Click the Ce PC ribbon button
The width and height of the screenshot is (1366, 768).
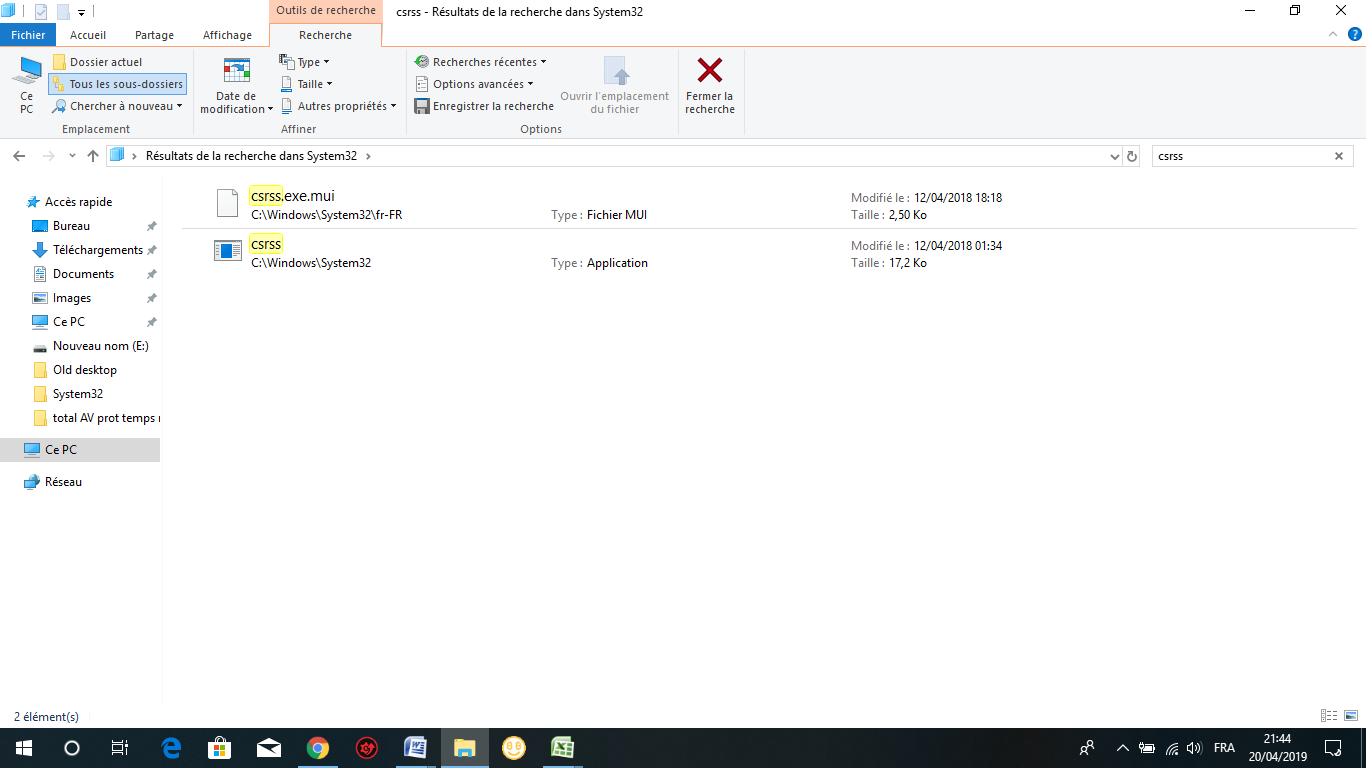[x=26, y=85]
